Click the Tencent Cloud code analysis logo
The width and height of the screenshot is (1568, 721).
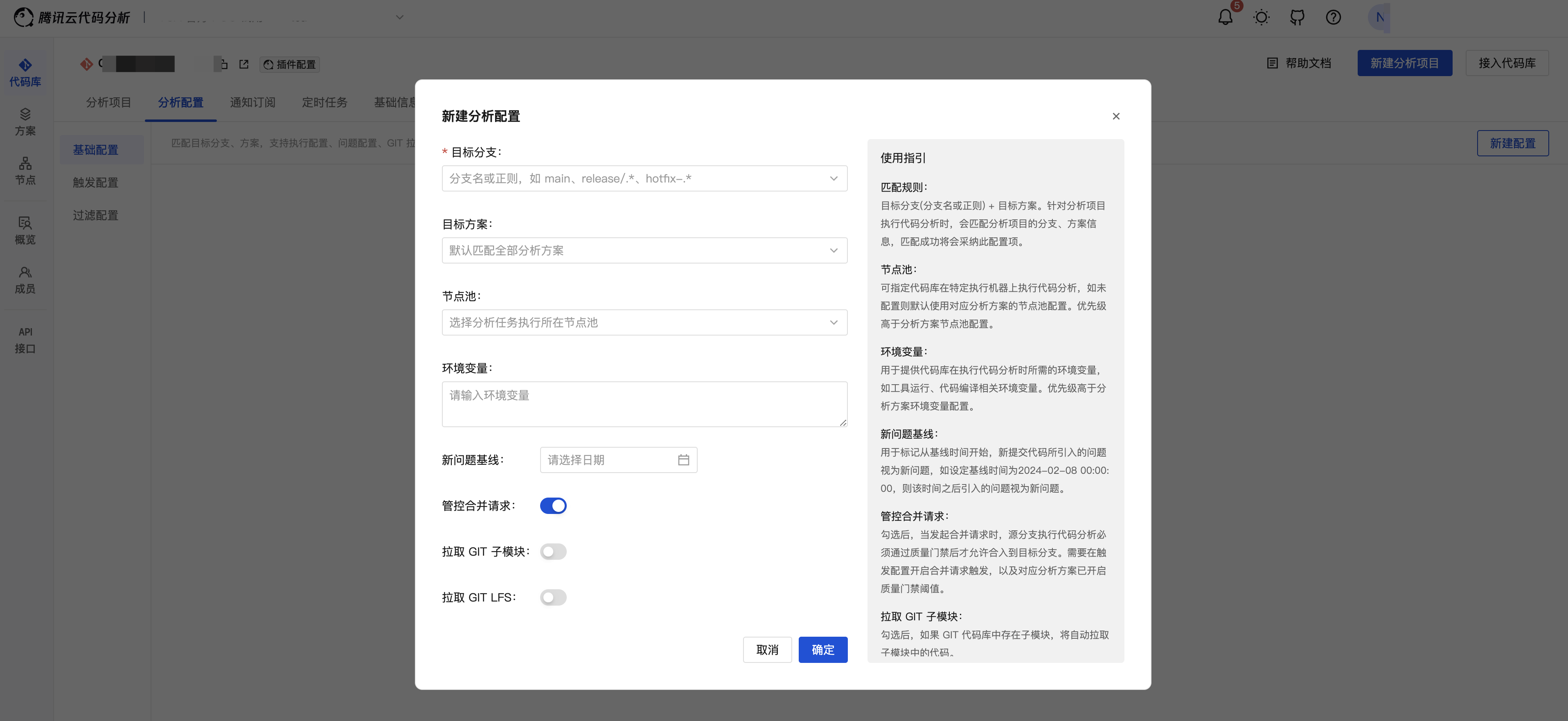(x=72, y=17)
